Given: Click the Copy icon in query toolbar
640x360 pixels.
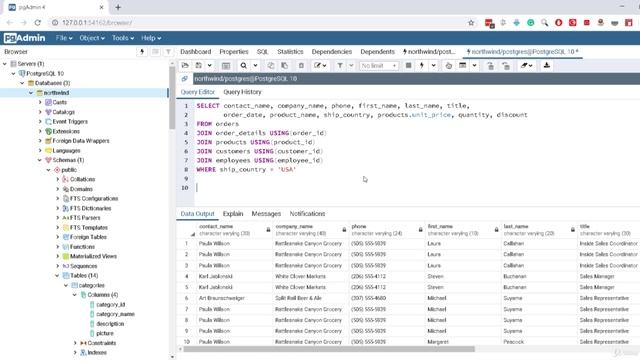Looking at the screenshot, I should 271,66.
